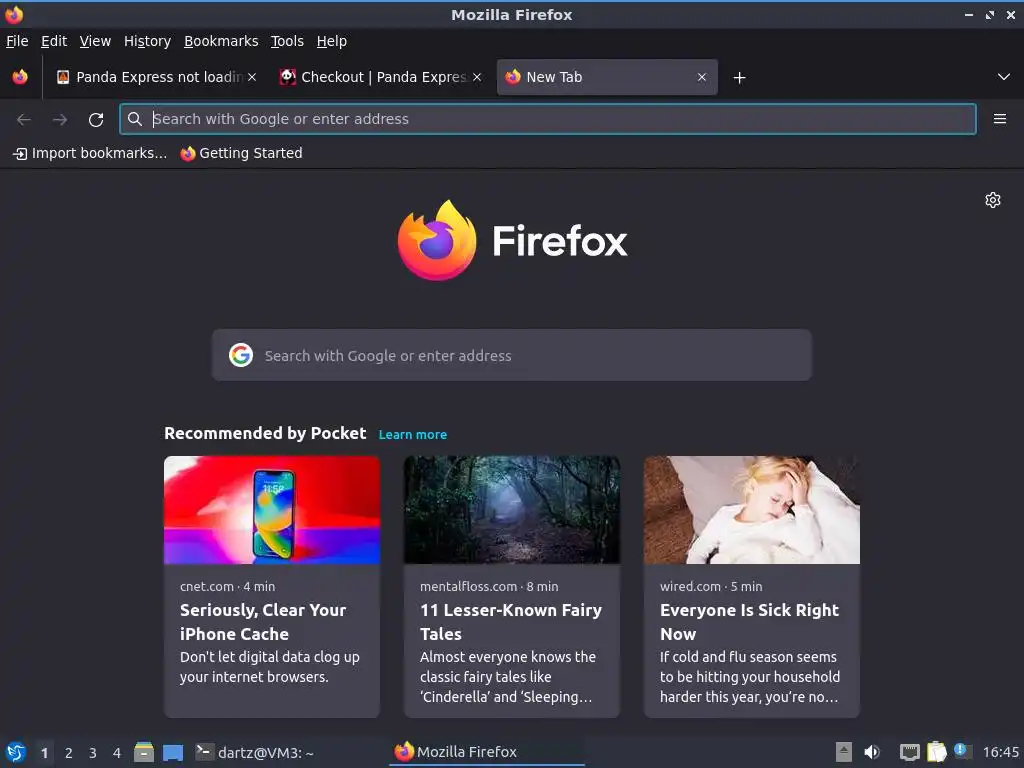1024x768 pixels.
Task: Click the eject removable media tray icon
Action: (844, 752)
